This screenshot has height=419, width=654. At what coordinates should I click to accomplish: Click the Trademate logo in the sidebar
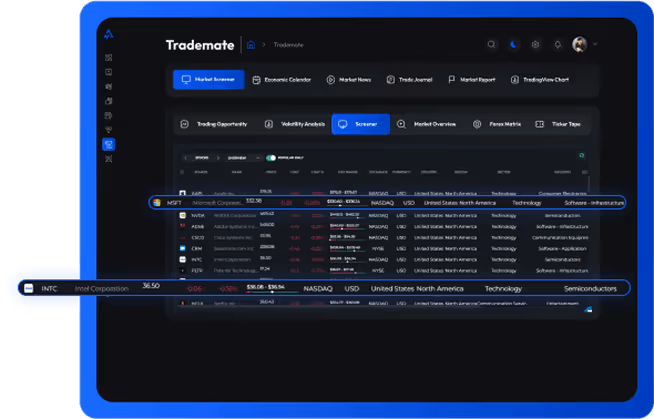(108, 33)
